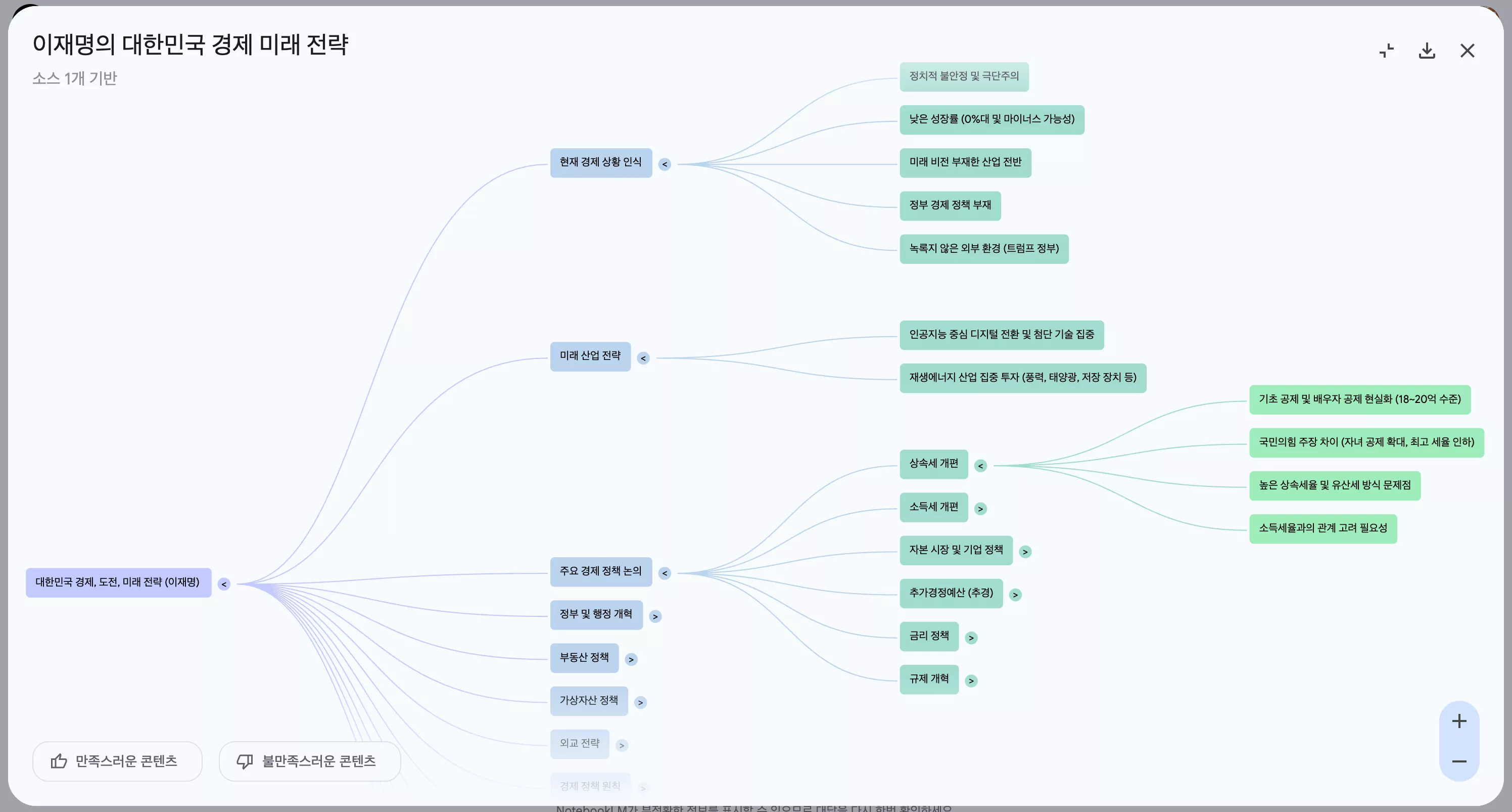Open the 정부 경제 정책 부재 node

tap(950, 205)
